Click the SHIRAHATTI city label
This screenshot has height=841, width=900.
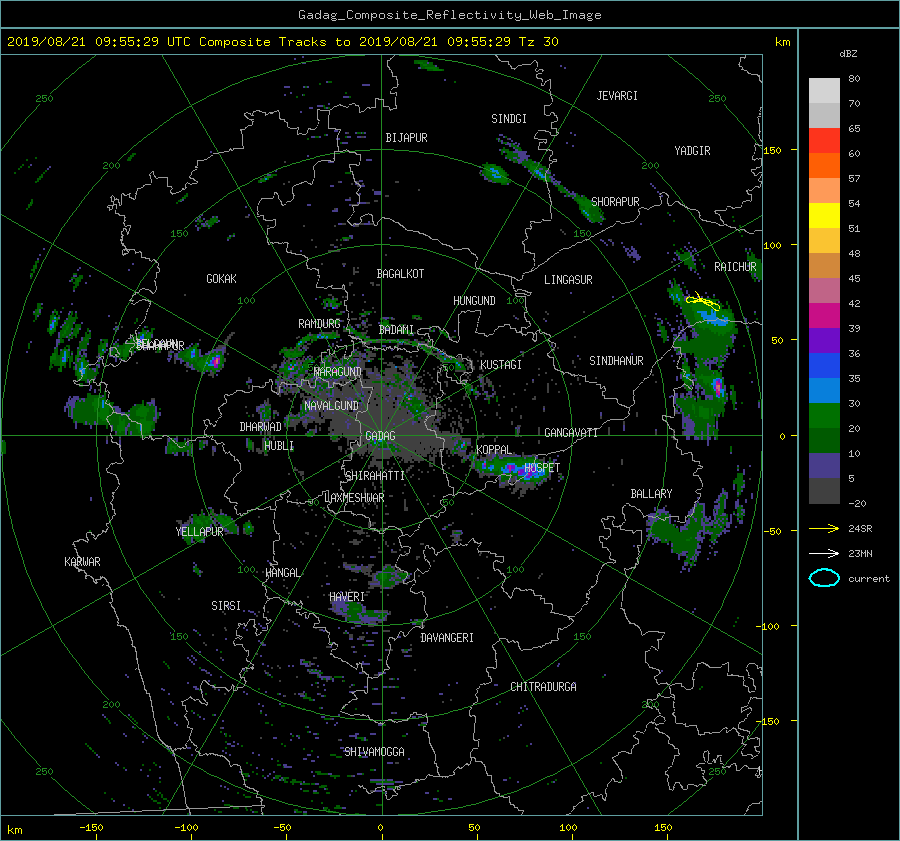(x=375, y=476)
